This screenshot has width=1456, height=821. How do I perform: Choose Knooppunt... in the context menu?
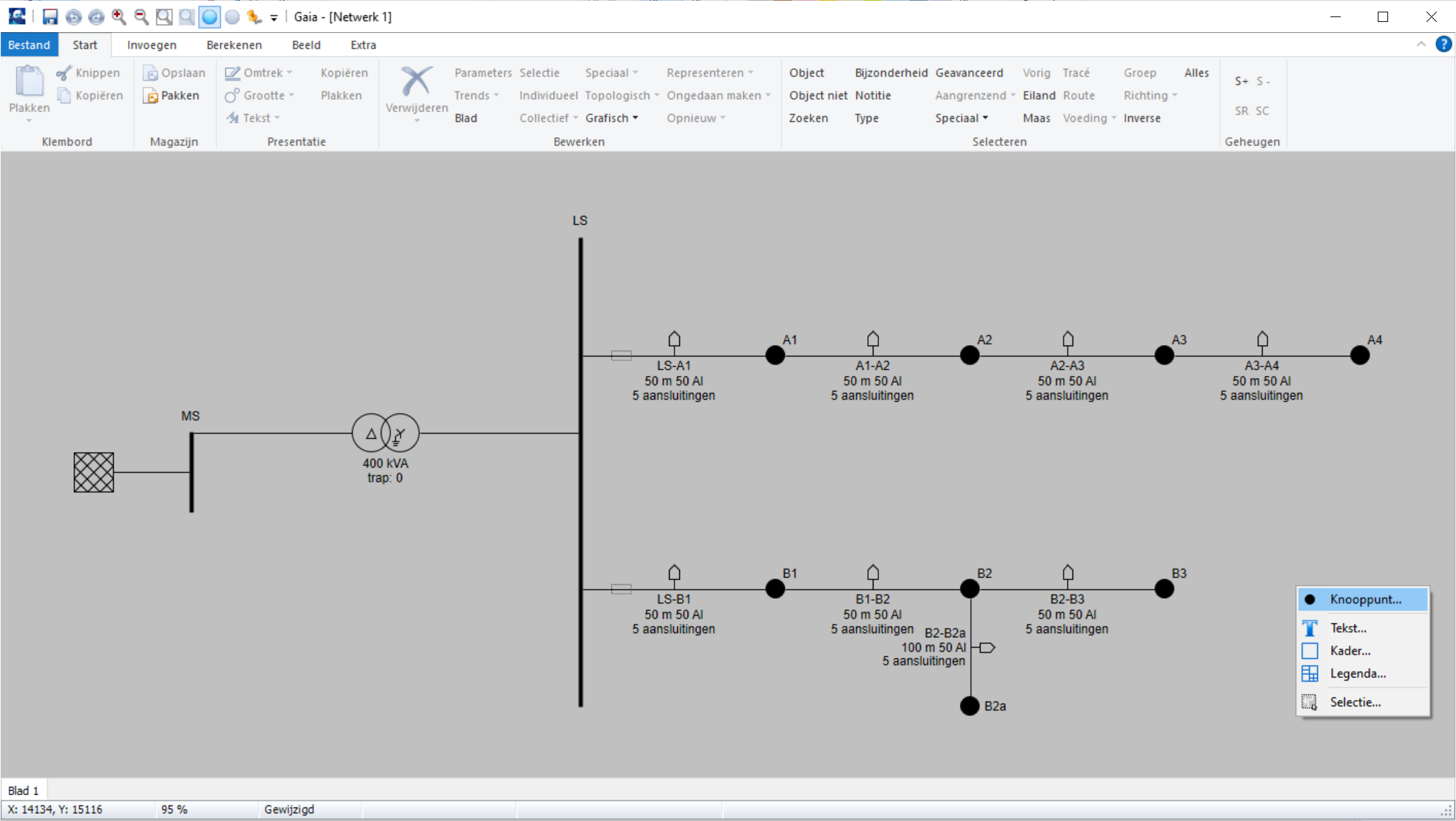(1365, 599)
